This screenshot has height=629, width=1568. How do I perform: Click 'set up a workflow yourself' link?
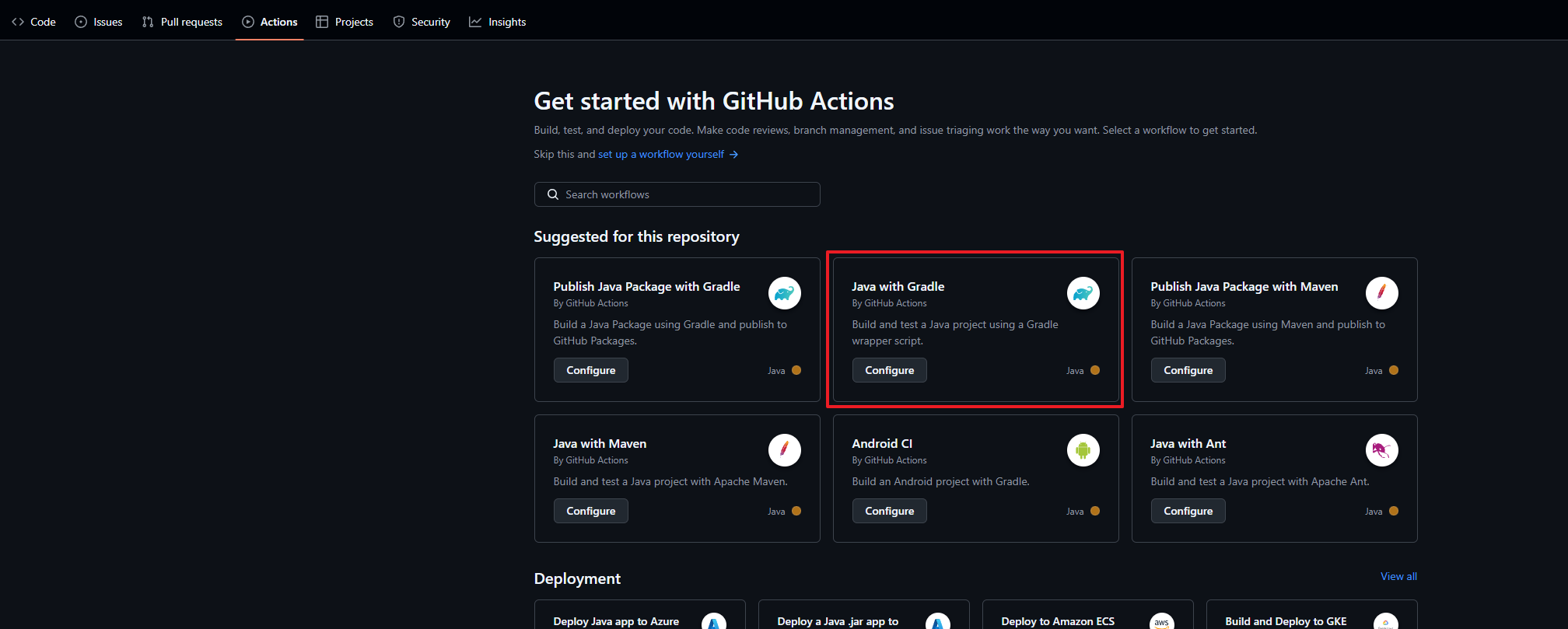point(661,154)
